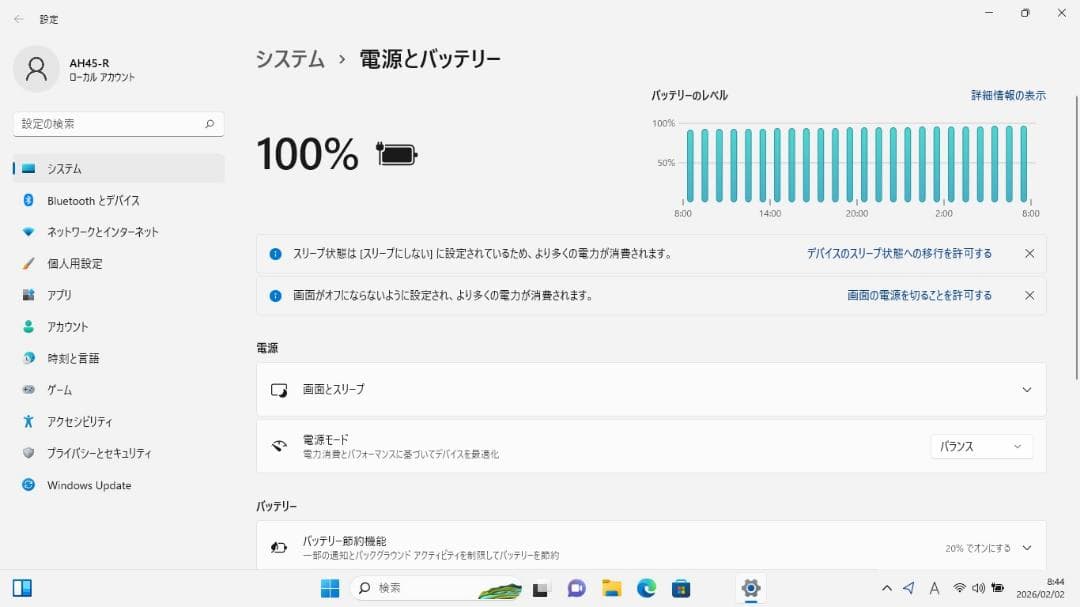
Task: Open the 電源モード バランス dropdown
Action: (x=980, y=446)
